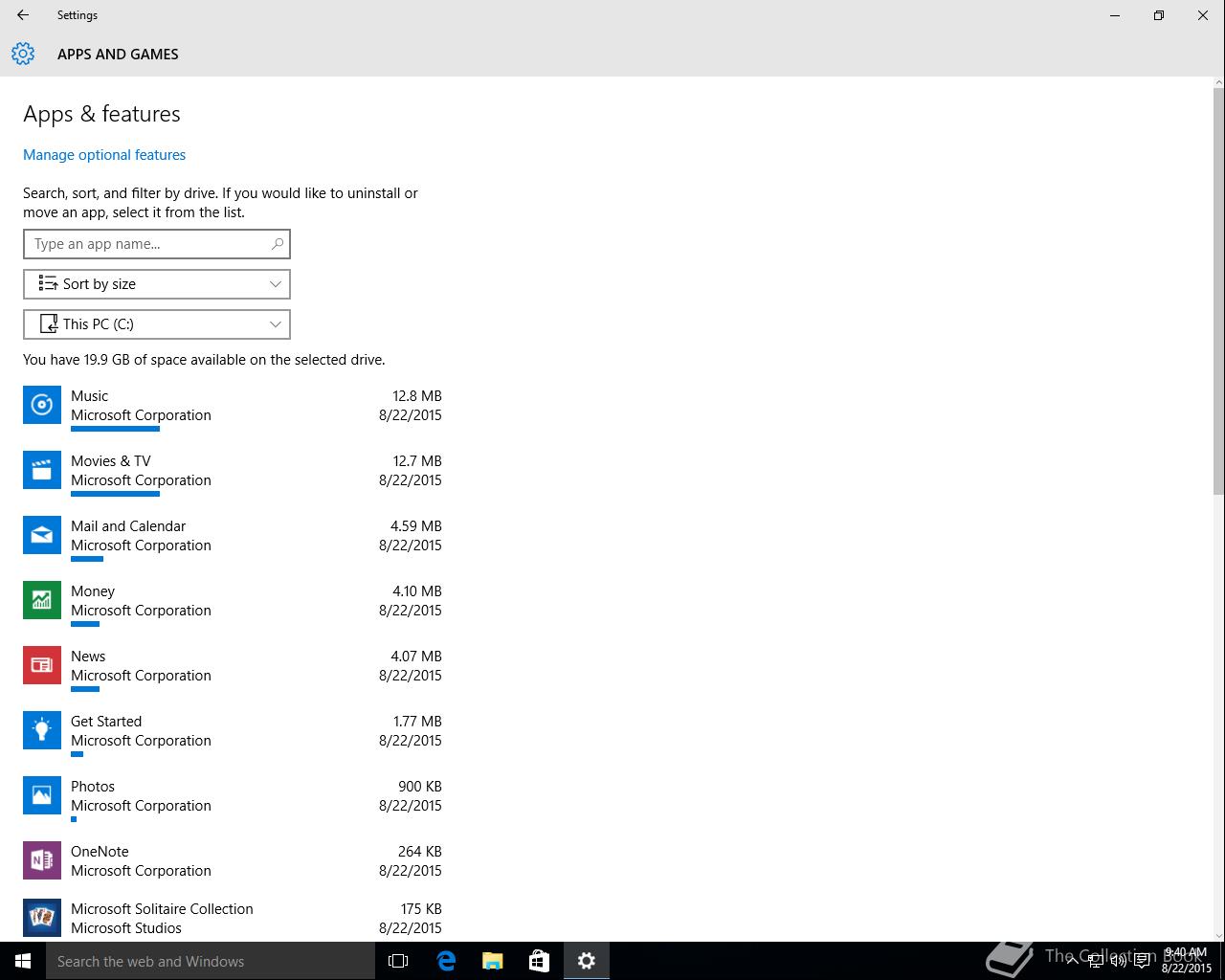Open the volume control in system tray
The width and height of the screenshot is (1225, 980).
pyautogui.click(x=1118, y=961)
